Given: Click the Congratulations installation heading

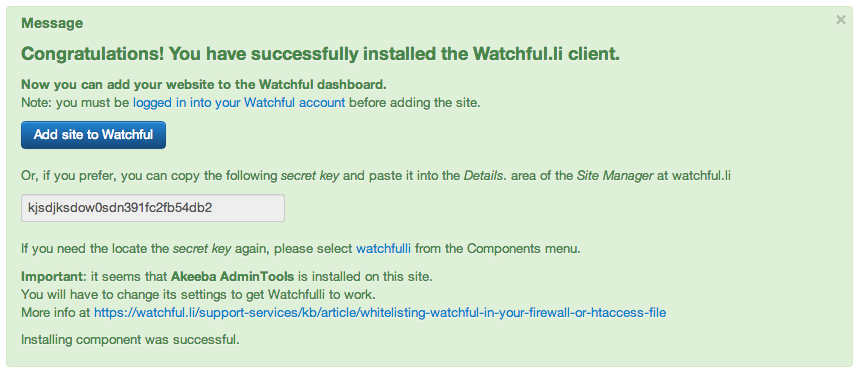Looking at the screenshot, I should (x=320, y=54).
